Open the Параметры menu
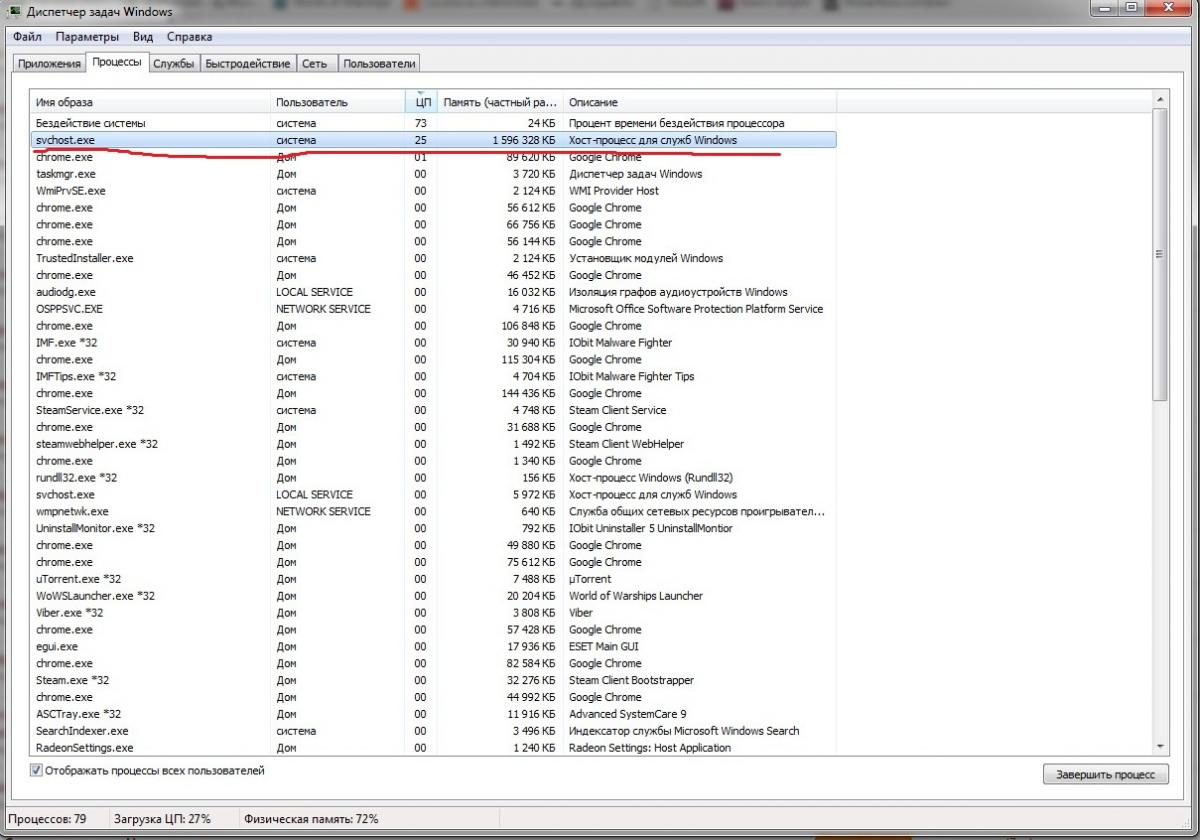This screenshot has width=1200, height=840. pyautogui.click(x=87, y=37)
